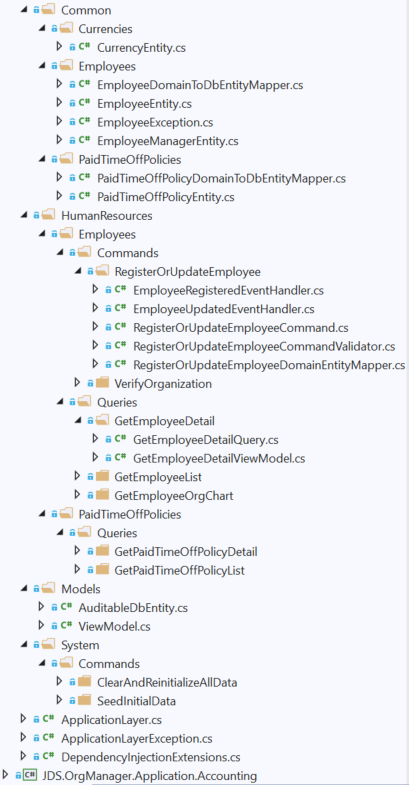The height and width of the screenshot is (785, 409).
Task: Click the C# icon of EmployeeRegisteredEventHandler.cs
Action: [x=120, y=290]
